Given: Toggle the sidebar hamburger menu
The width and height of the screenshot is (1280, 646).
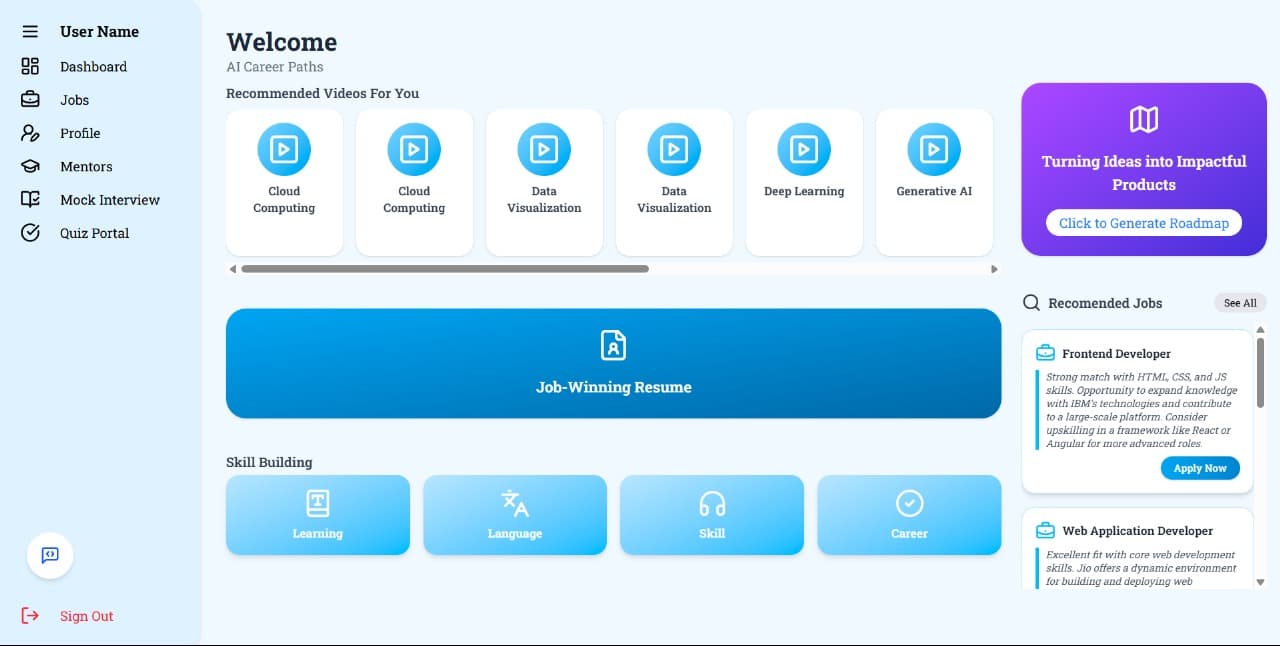Looking at the screenshot, I should tap(28, 30).
